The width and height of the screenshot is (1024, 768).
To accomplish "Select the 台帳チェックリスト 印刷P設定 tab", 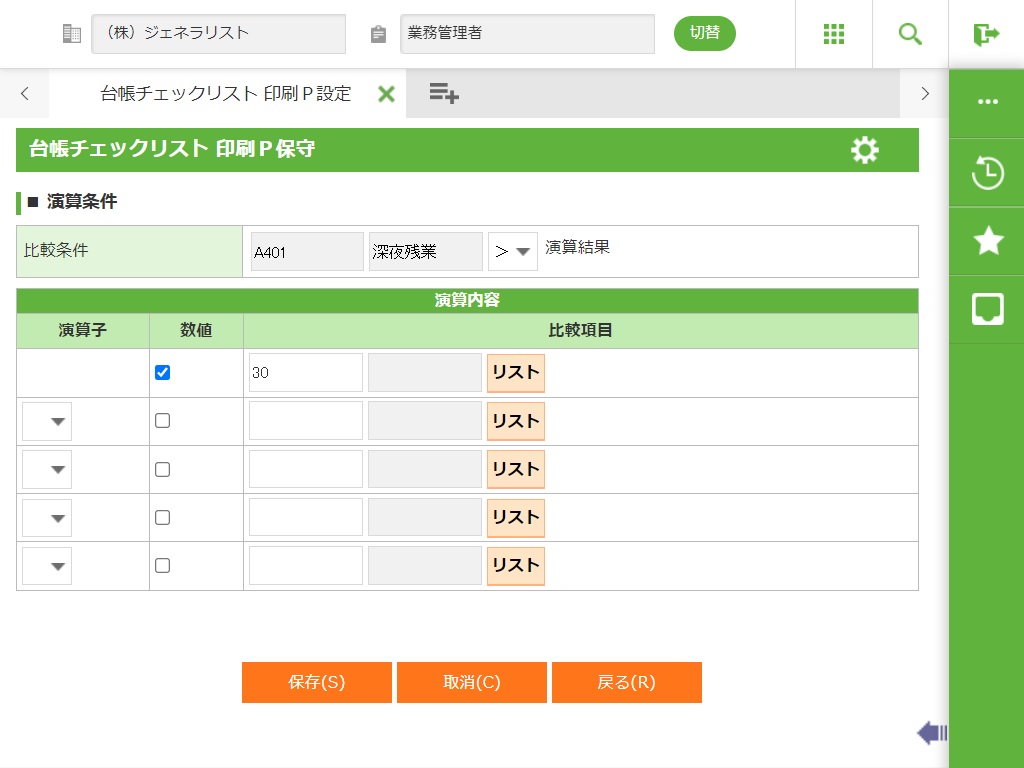I will pyautogui.click(x=226, y=94).
